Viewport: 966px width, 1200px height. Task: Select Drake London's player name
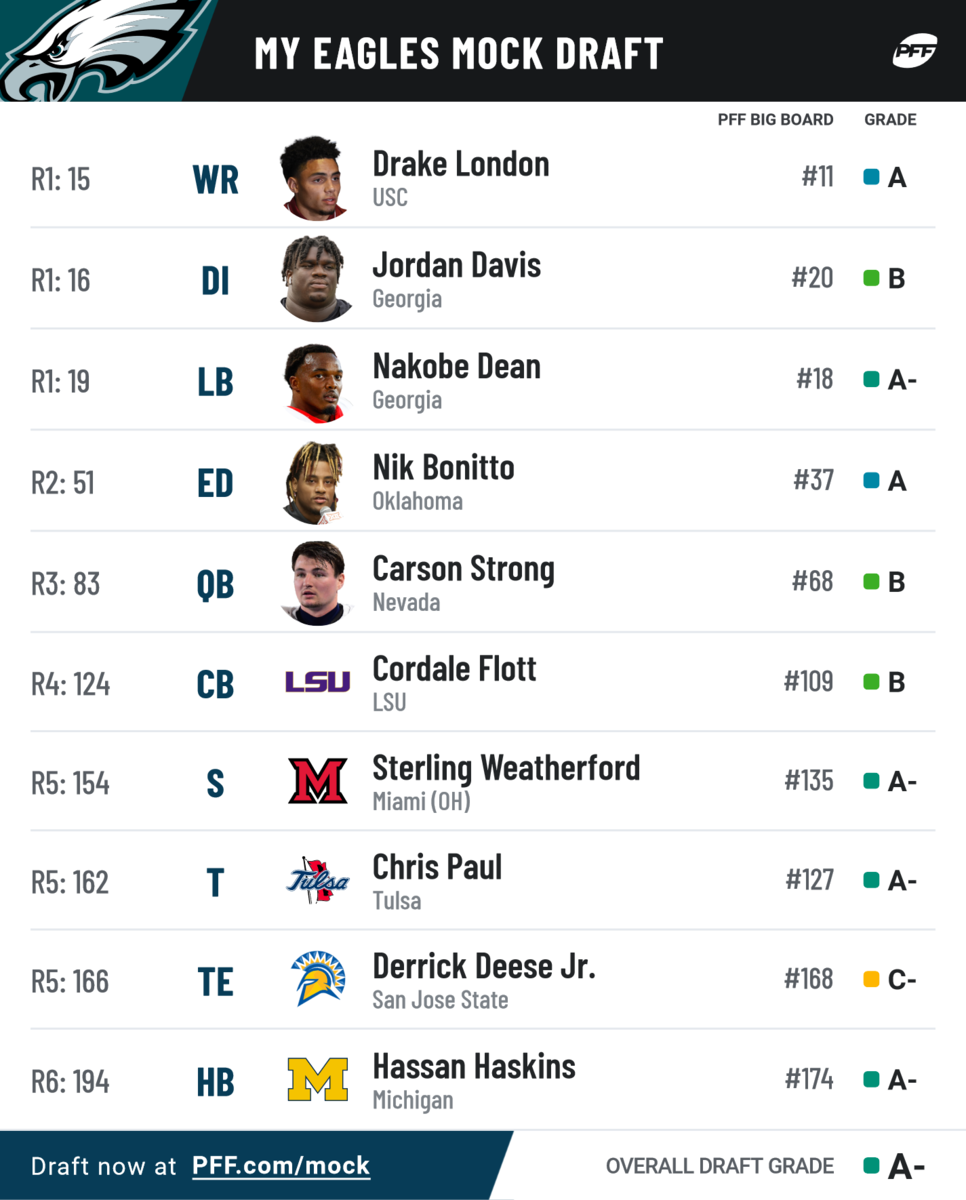coord(461,164)
